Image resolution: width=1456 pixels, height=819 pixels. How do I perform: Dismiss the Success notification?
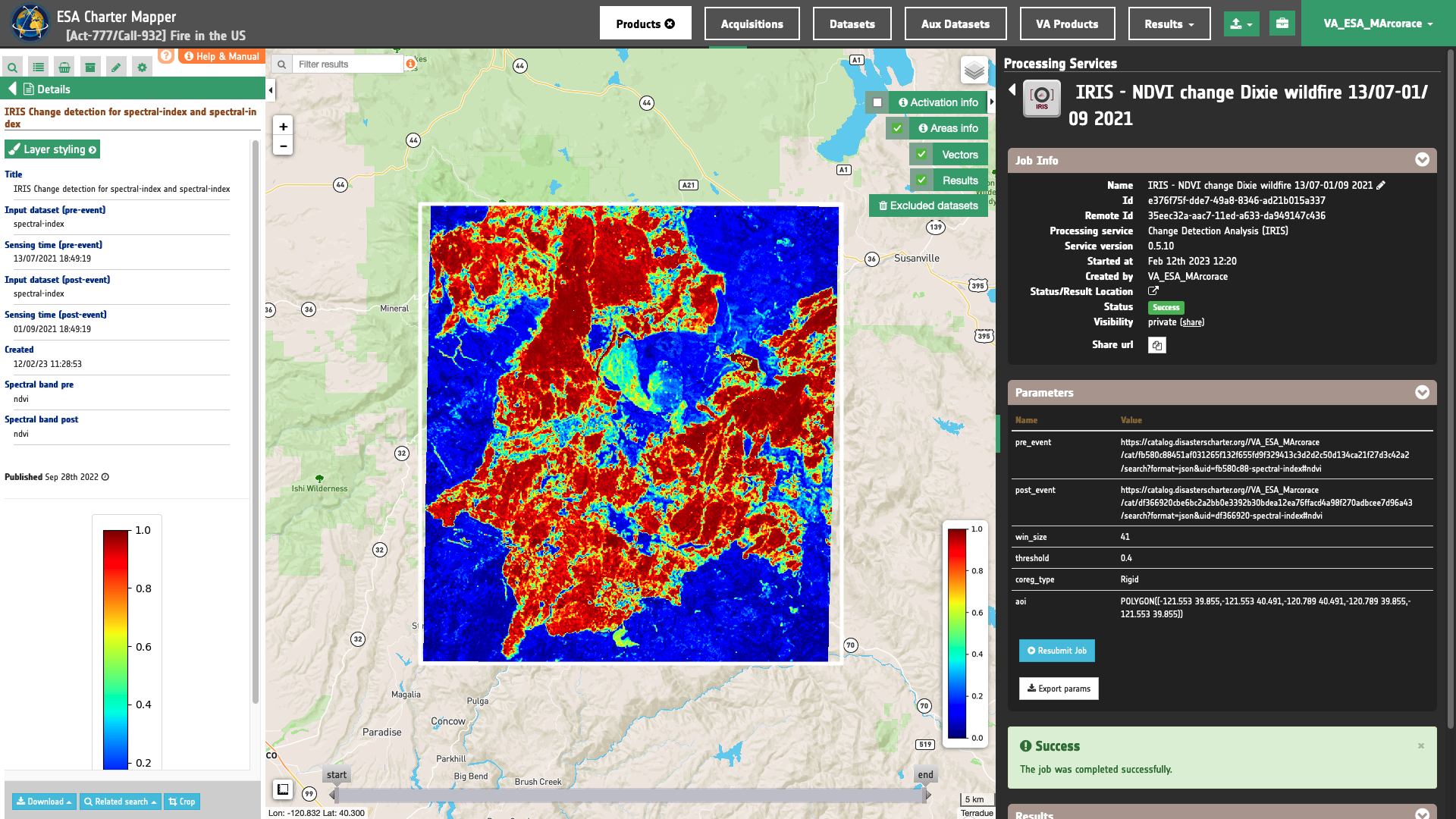1421,746
